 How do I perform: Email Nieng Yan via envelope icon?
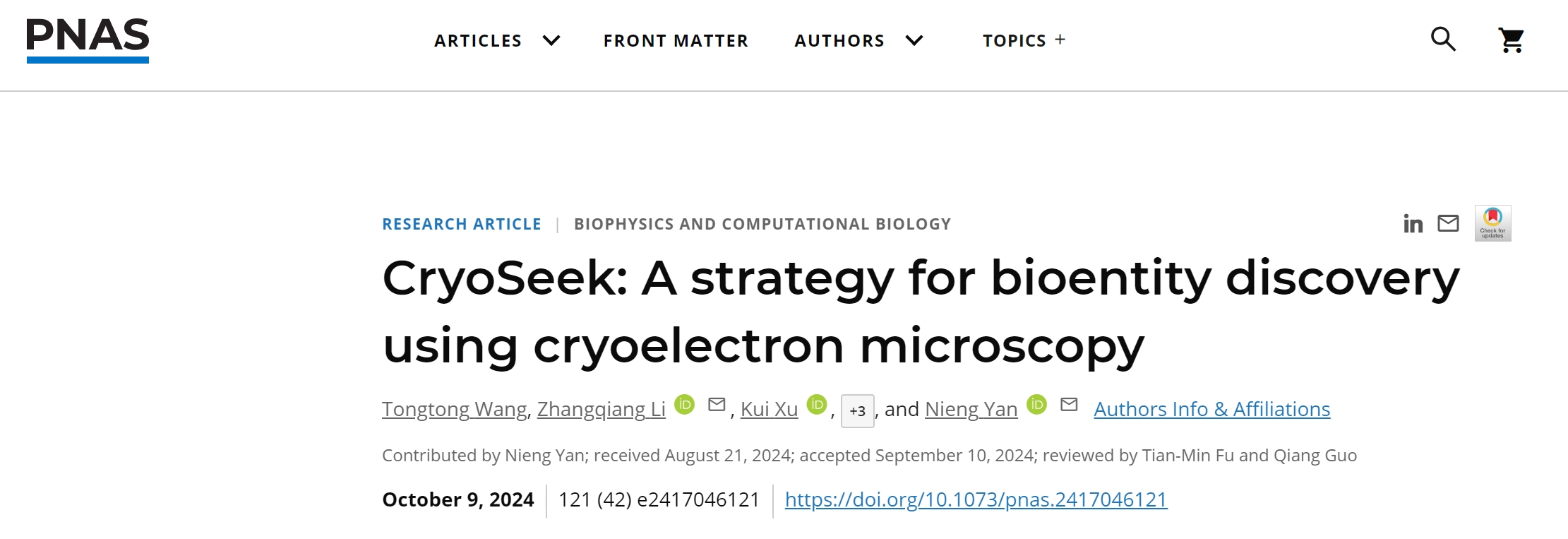1069,405
